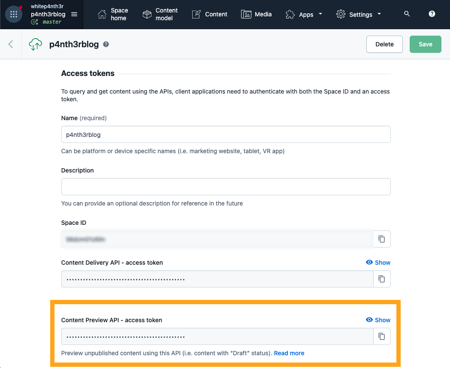Open the Read more link
Image resolution: width=450 pixels, height=368 pixels.
(x=289, y=353)
